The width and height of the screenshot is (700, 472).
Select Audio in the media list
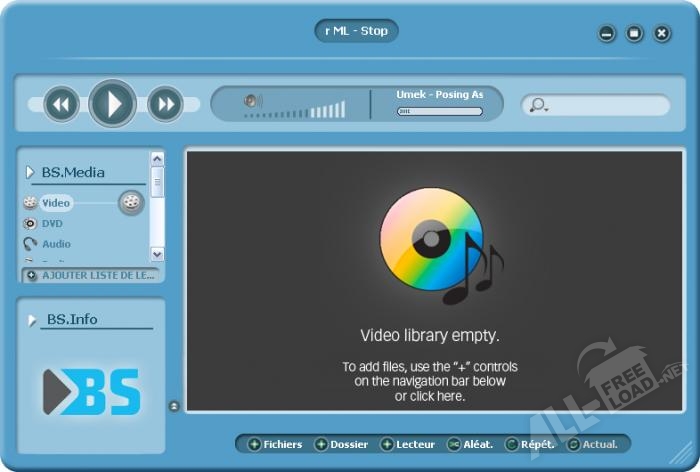click(x=56, y=244)
